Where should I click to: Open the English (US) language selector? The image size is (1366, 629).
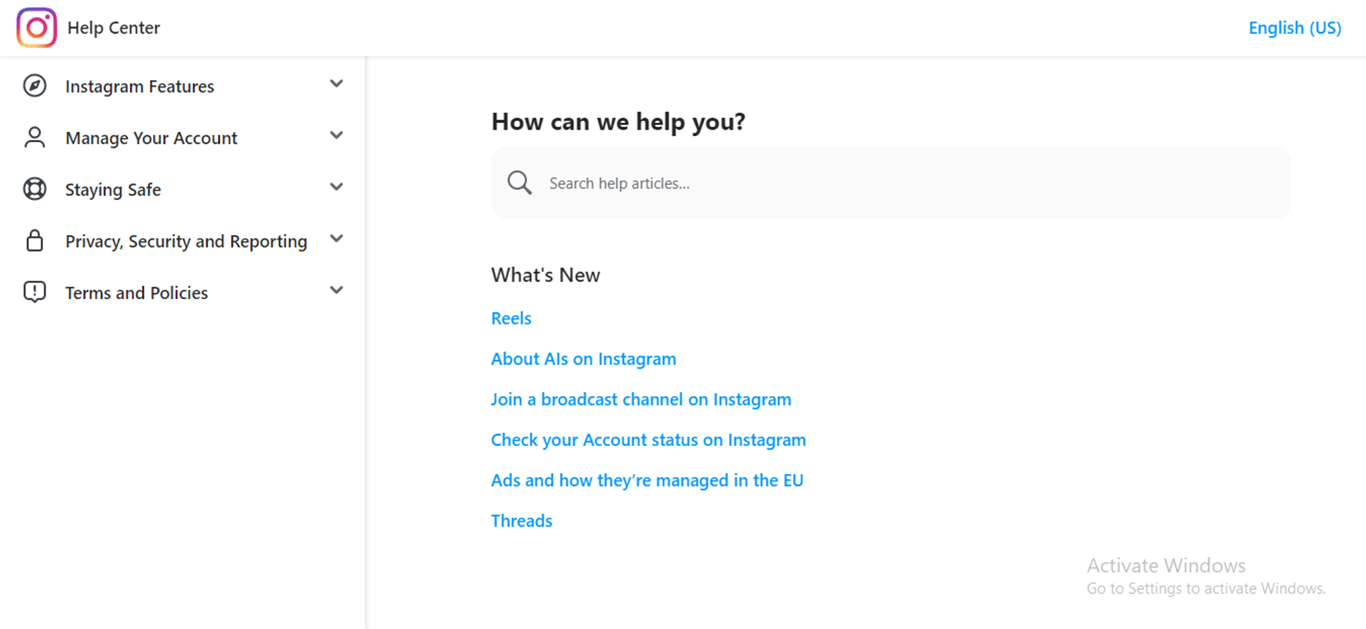[1294, 28]
